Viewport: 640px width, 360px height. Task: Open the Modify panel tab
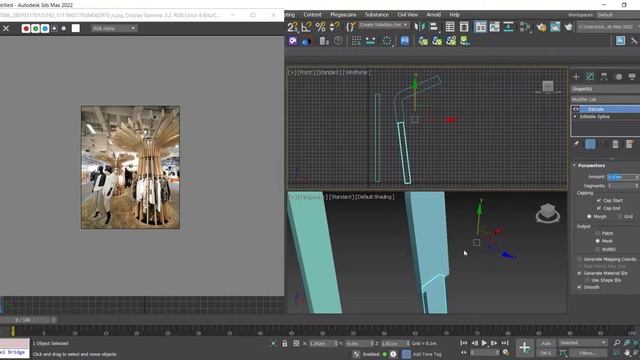click(x=590, y=76)
